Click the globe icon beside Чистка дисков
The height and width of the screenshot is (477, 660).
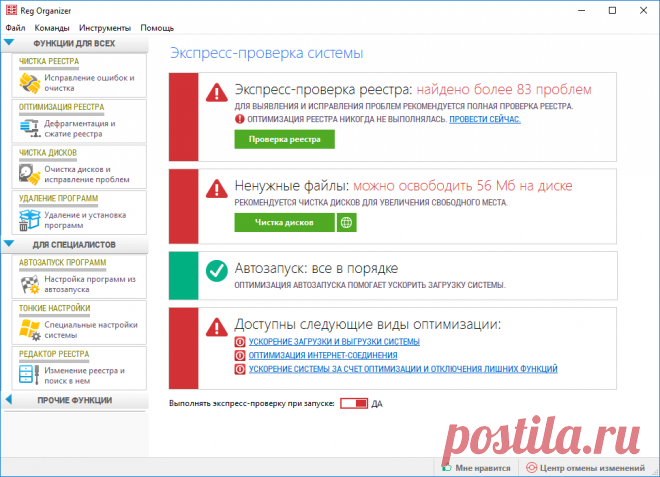[346, 222]
